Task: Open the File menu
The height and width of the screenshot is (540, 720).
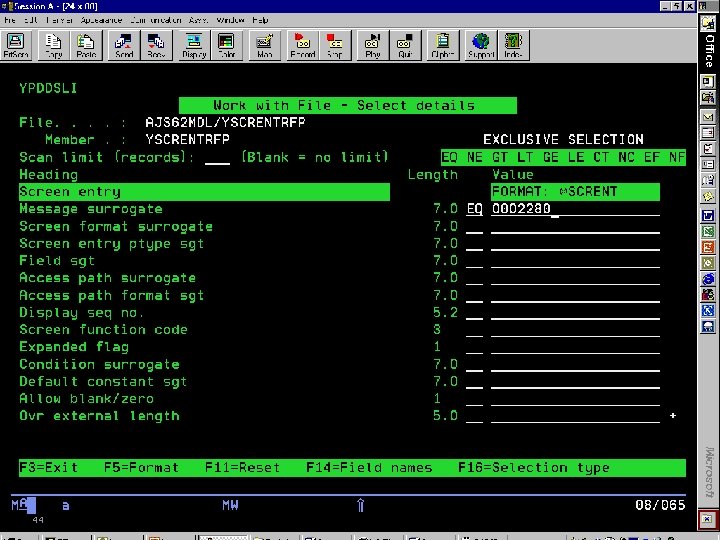Action: (x=10, y=20)
